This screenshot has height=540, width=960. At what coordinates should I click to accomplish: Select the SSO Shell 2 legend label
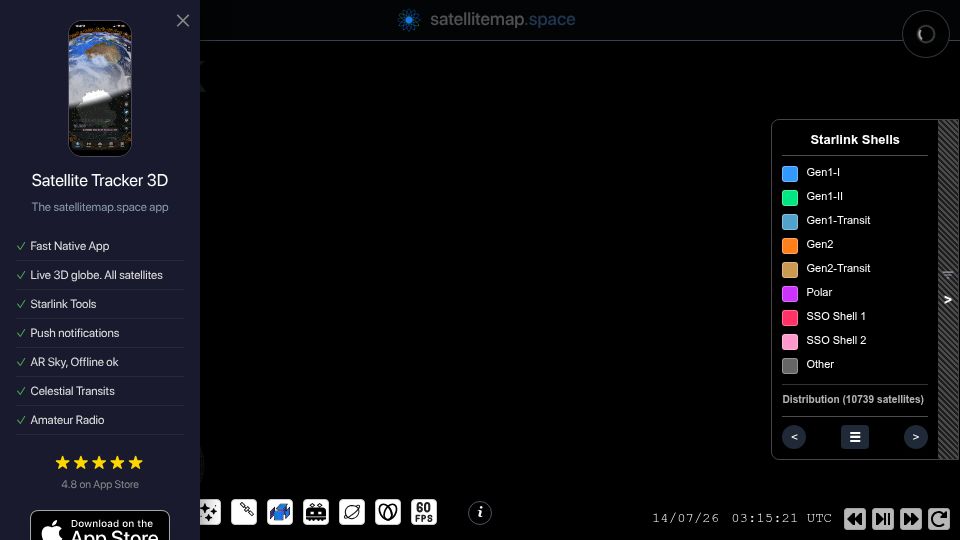[x=836, y=340]
